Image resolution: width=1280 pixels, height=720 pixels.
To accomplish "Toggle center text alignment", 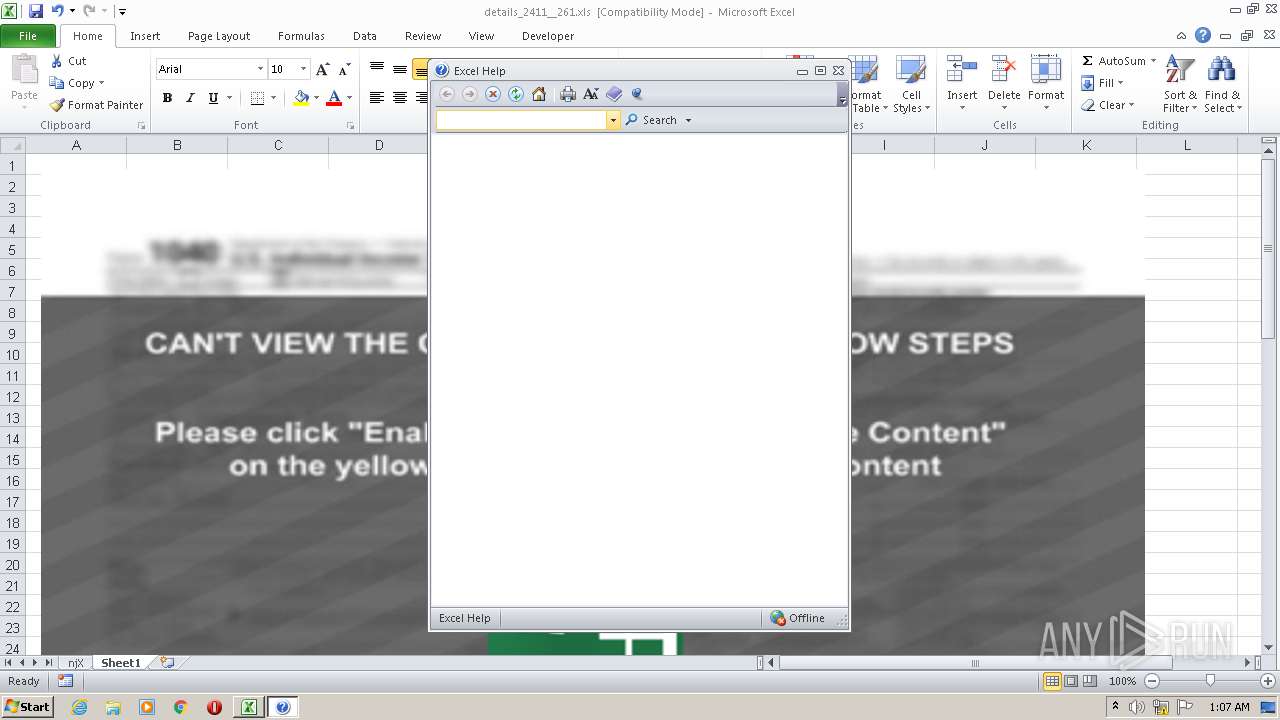I will point(399,98).
